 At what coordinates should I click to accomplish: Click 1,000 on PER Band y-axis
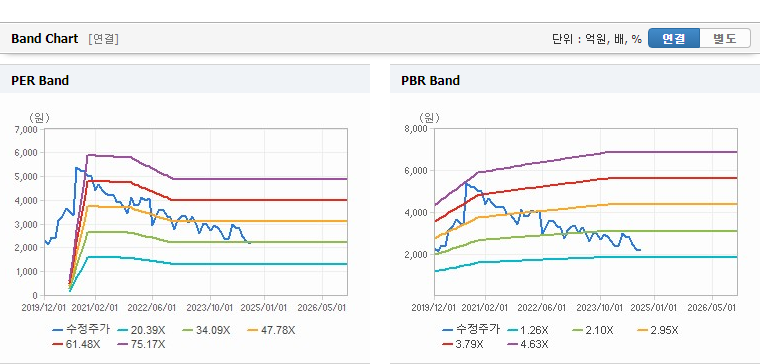28,272
